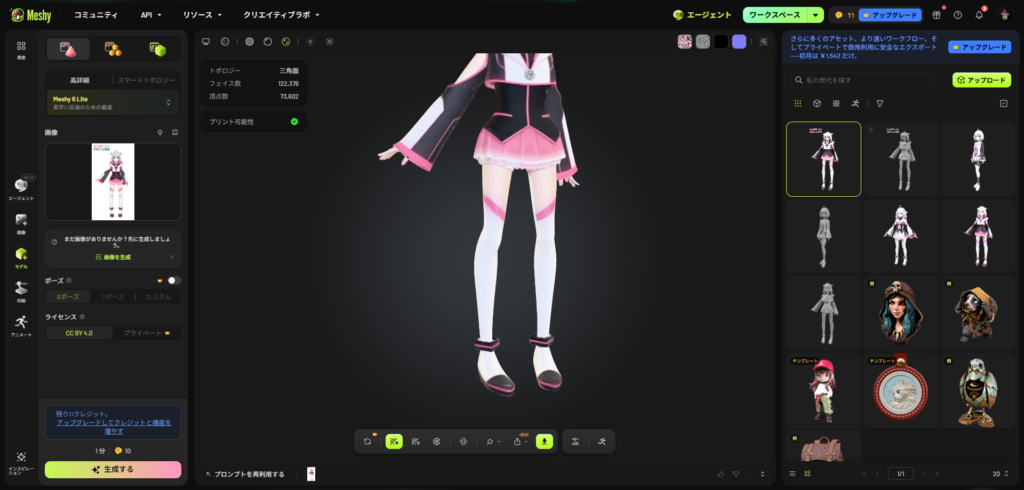This screenshot has height=490, width=1024.
Task: Click プロンプトを再利用する
Action: pyautogui.click(x=245, y=474)
